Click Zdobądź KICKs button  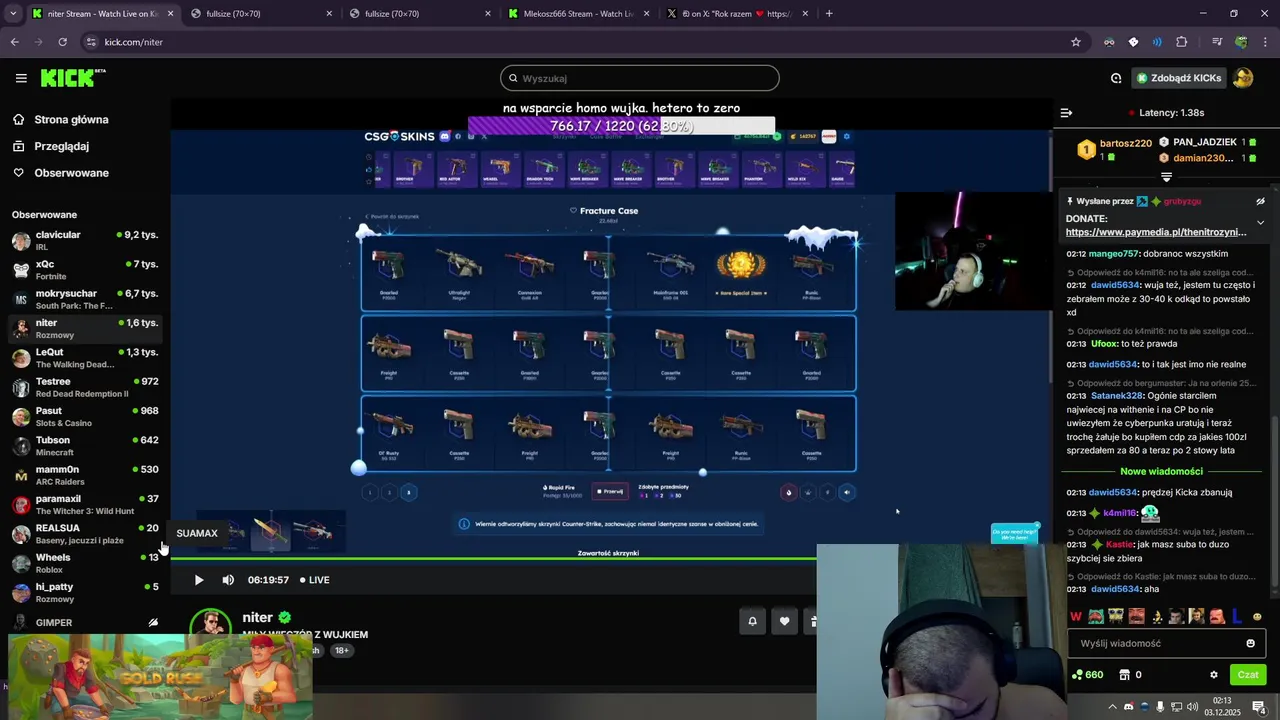coord(1179,78)
